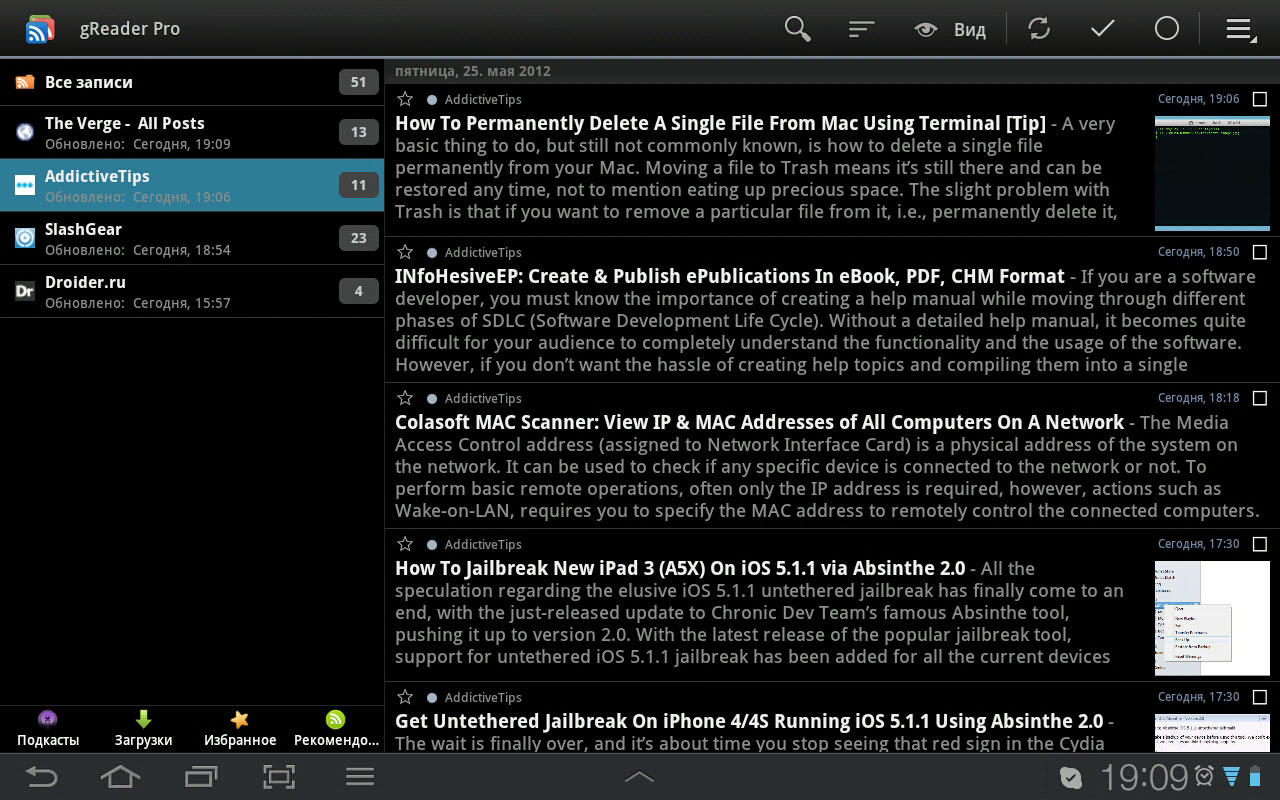The width and height of the screenshot is (1280, 800).
Task: Tick checkbox on Colasoft MAC Scanner article
Action: 1259,399
